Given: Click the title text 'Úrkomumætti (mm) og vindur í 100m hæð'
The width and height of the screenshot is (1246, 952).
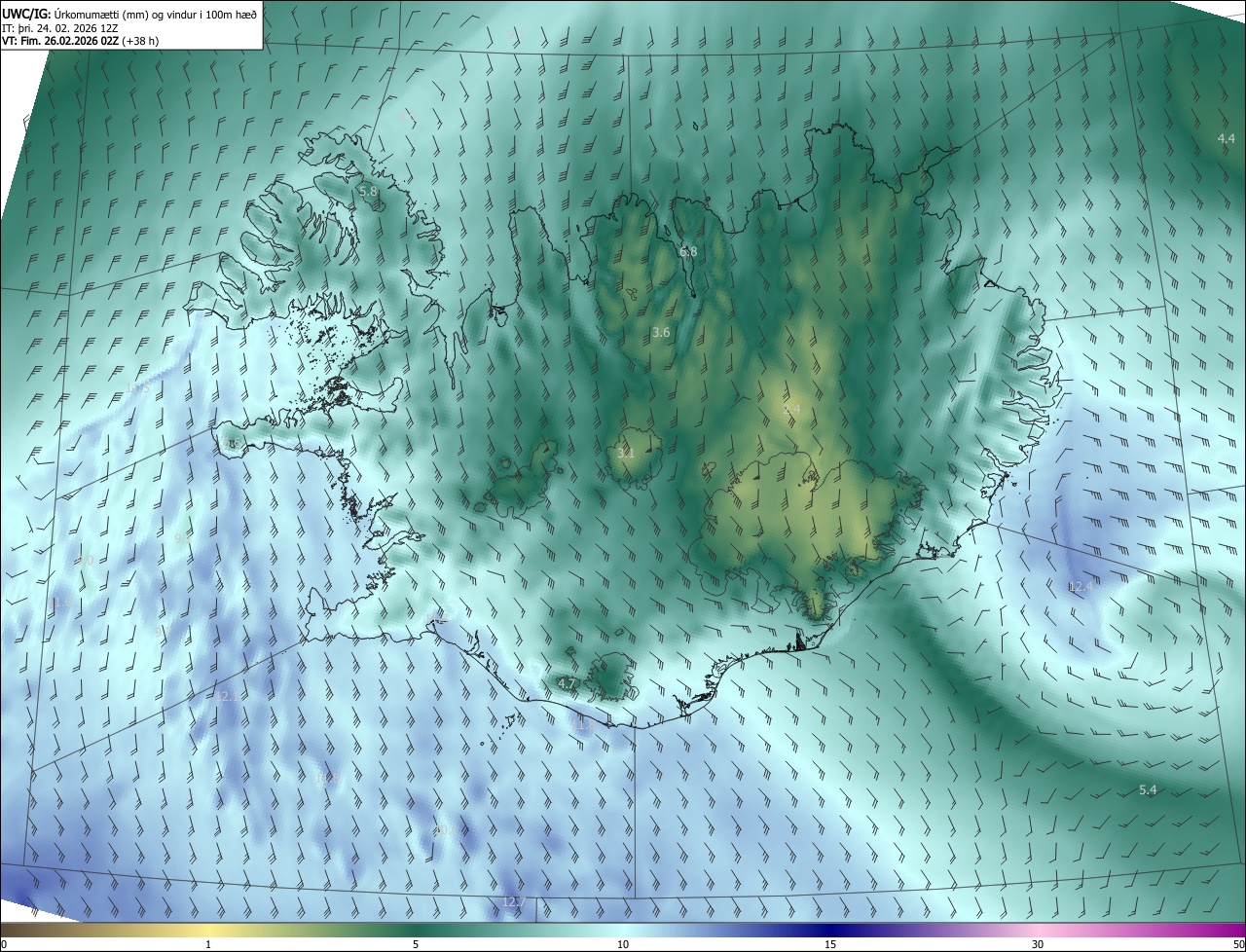Looking at the screenshot, I should [154, 14].
